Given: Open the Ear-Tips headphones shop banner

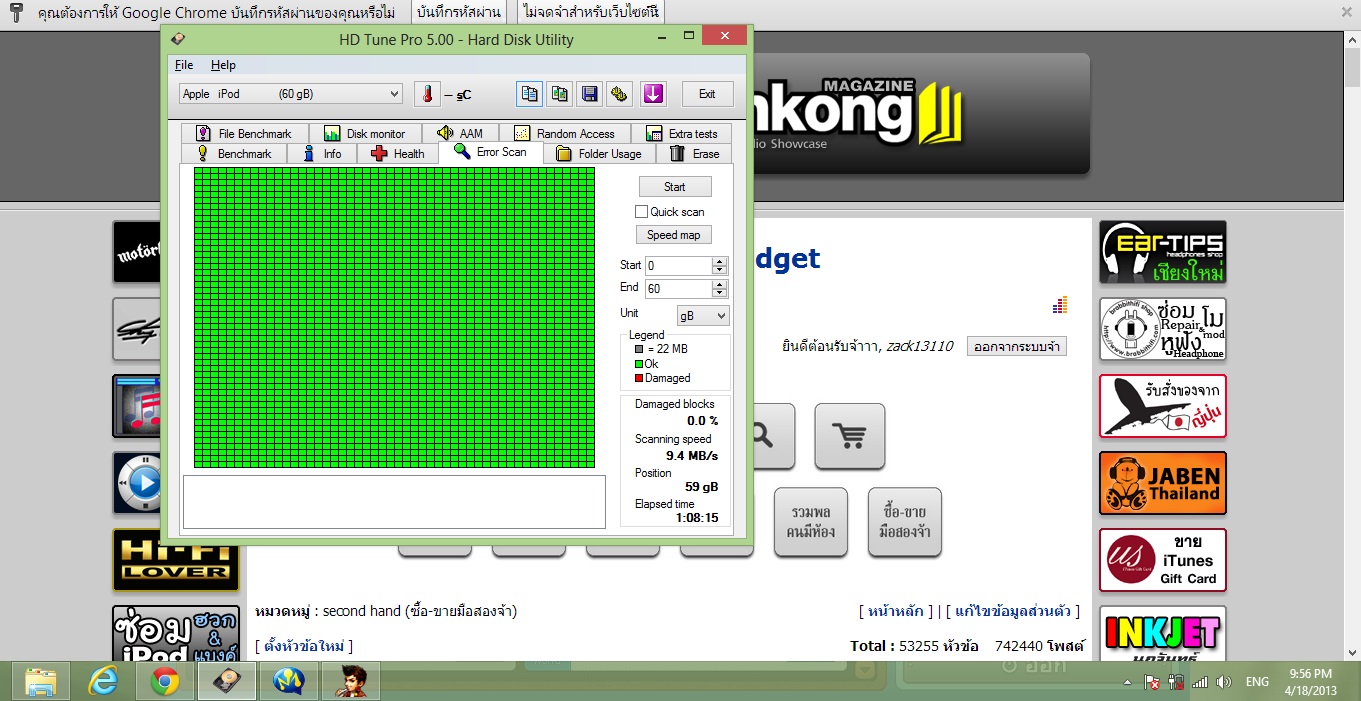Looking at the screenshot, I should click(1163, 252).
